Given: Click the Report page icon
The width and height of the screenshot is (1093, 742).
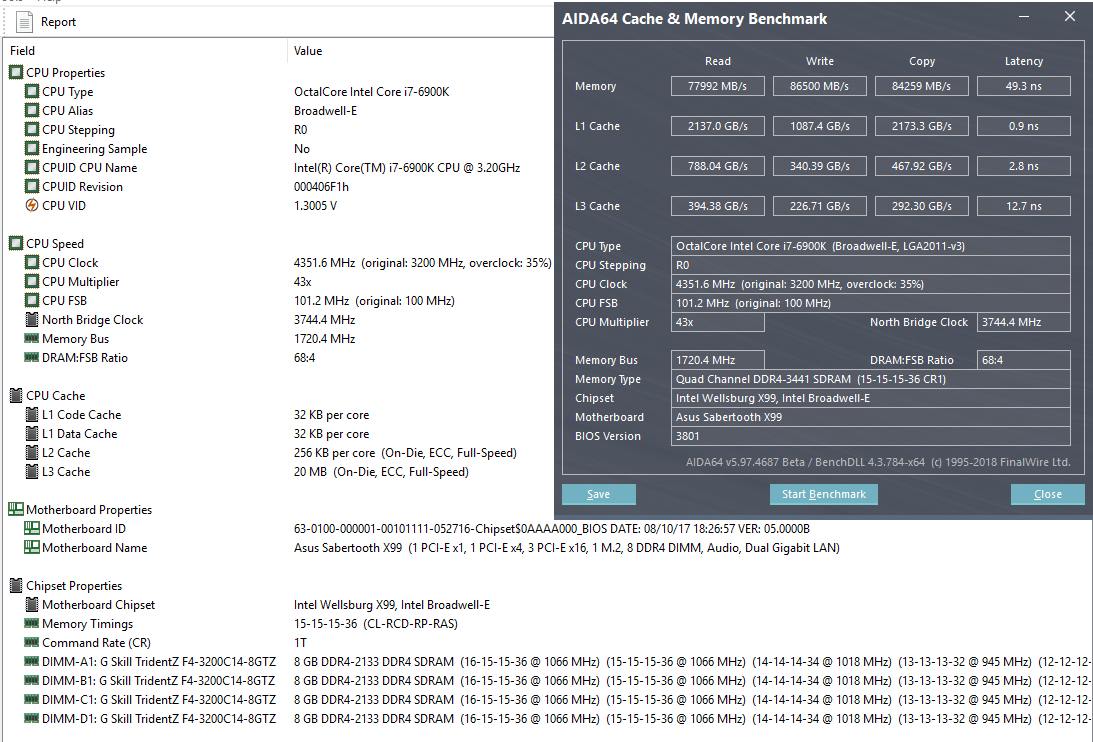Looking at the screenshot, I should (24, 22).
